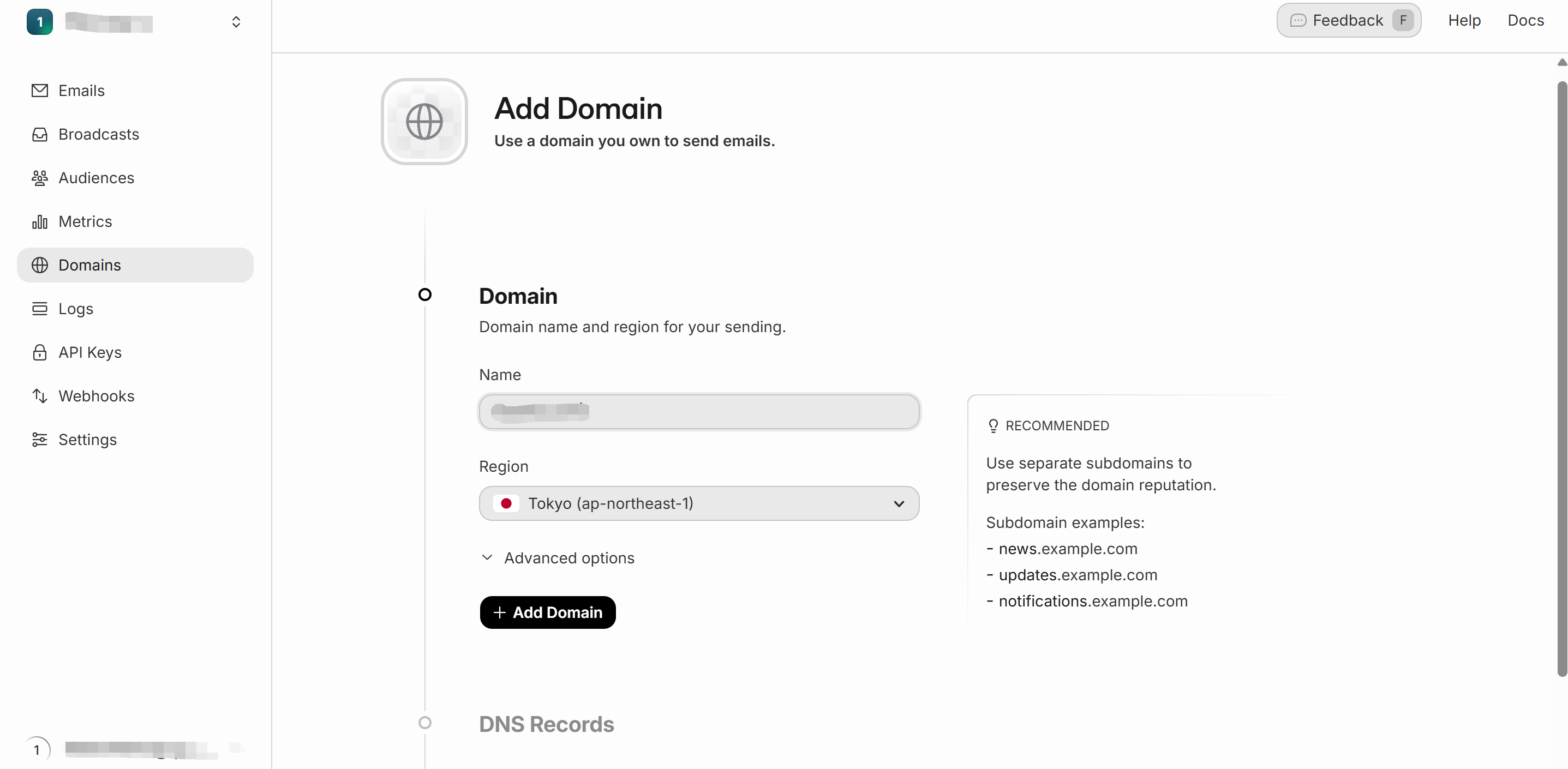Open the Feedback button
This screenshot has height=769, width=1568.
click(x=1348, y=21)
